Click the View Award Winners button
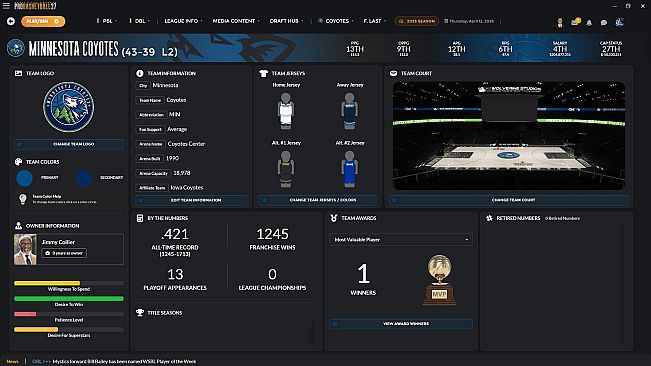This screenshot has width=651, height=366. [x=401, y=324]
